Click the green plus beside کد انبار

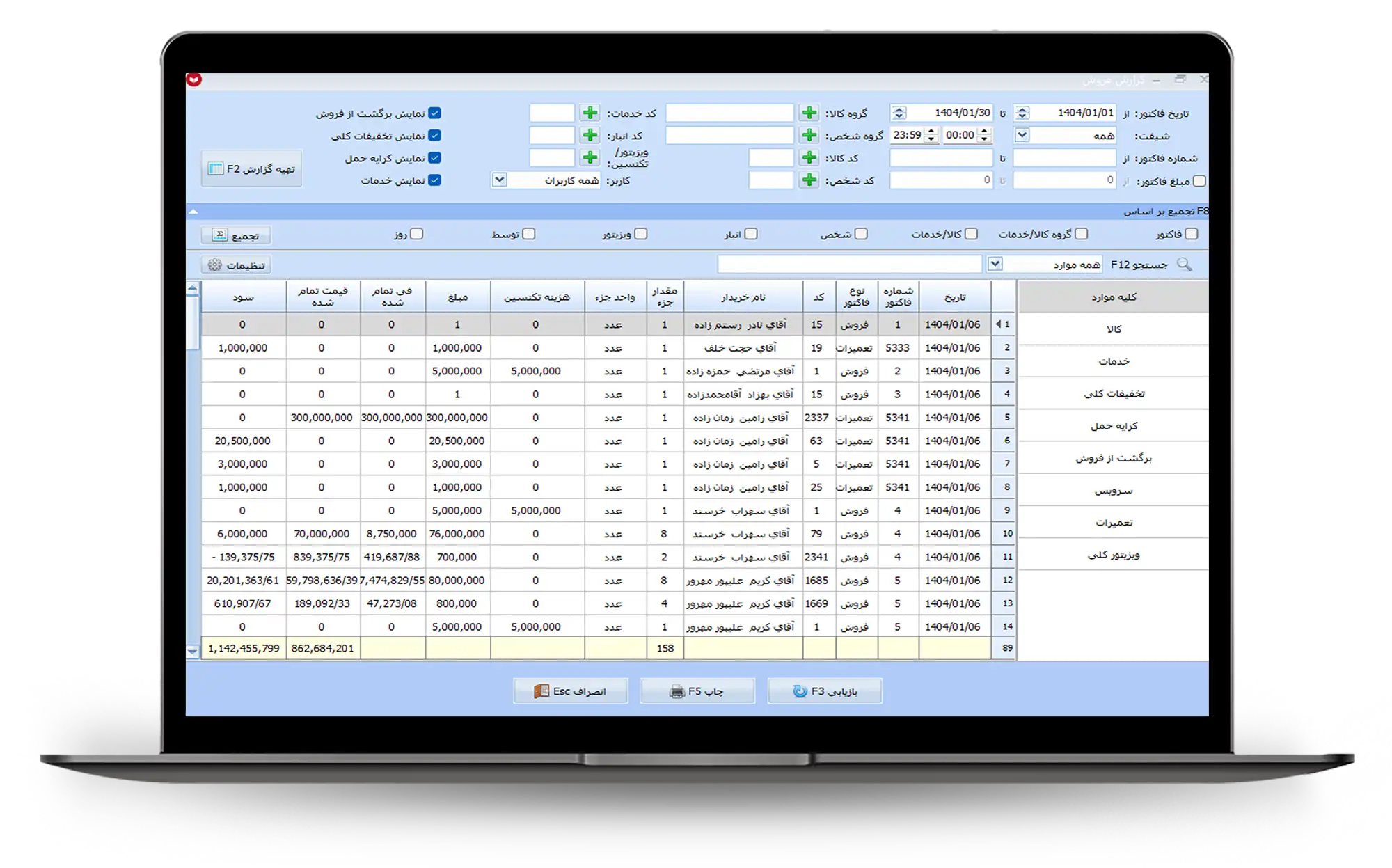coord(590,135)
